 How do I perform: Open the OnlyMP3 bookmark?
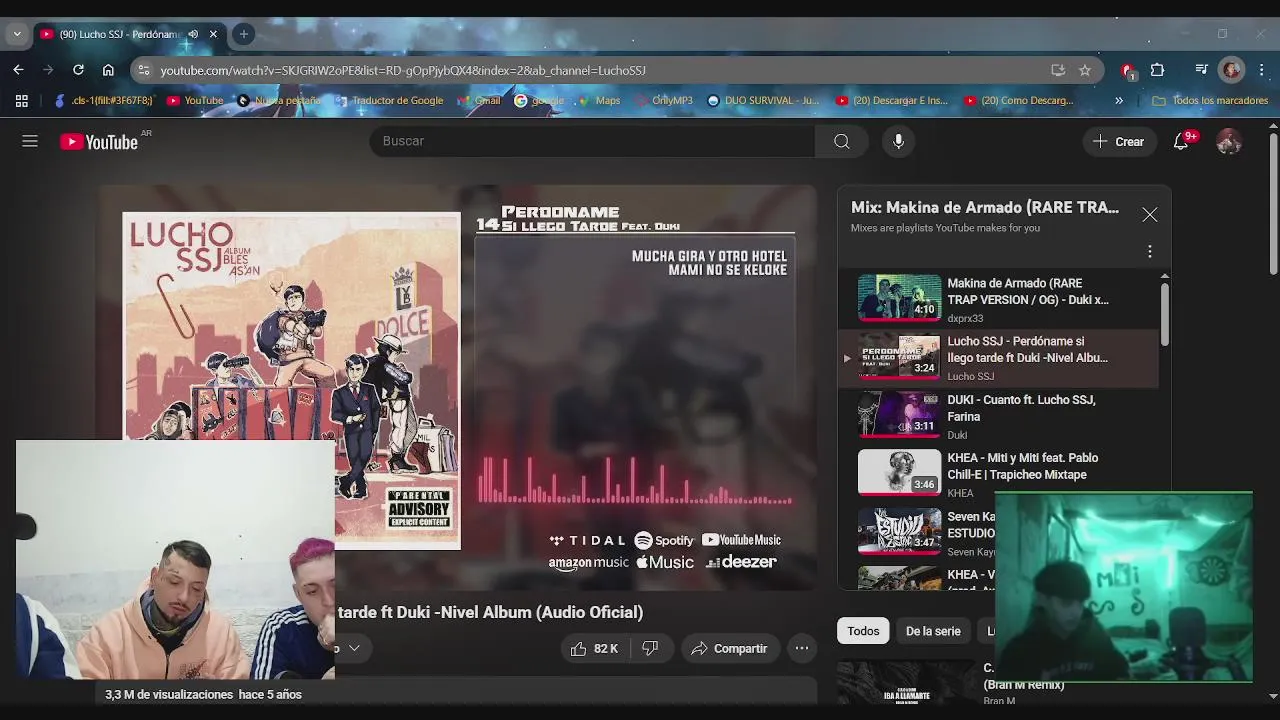click(x=663, y=100)
